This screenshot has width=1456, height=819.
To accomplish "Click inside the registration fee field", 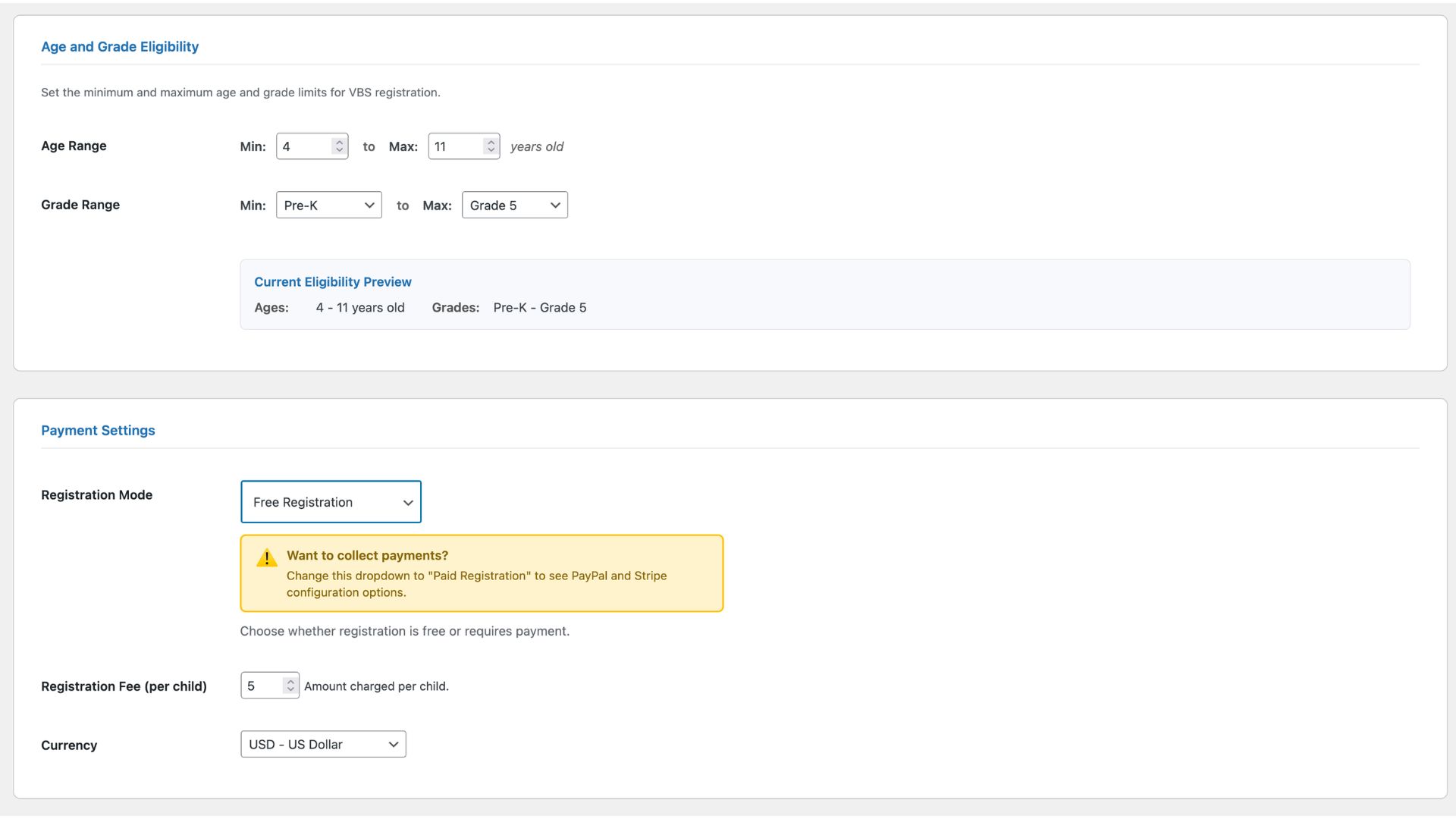I will pos(261,686).
